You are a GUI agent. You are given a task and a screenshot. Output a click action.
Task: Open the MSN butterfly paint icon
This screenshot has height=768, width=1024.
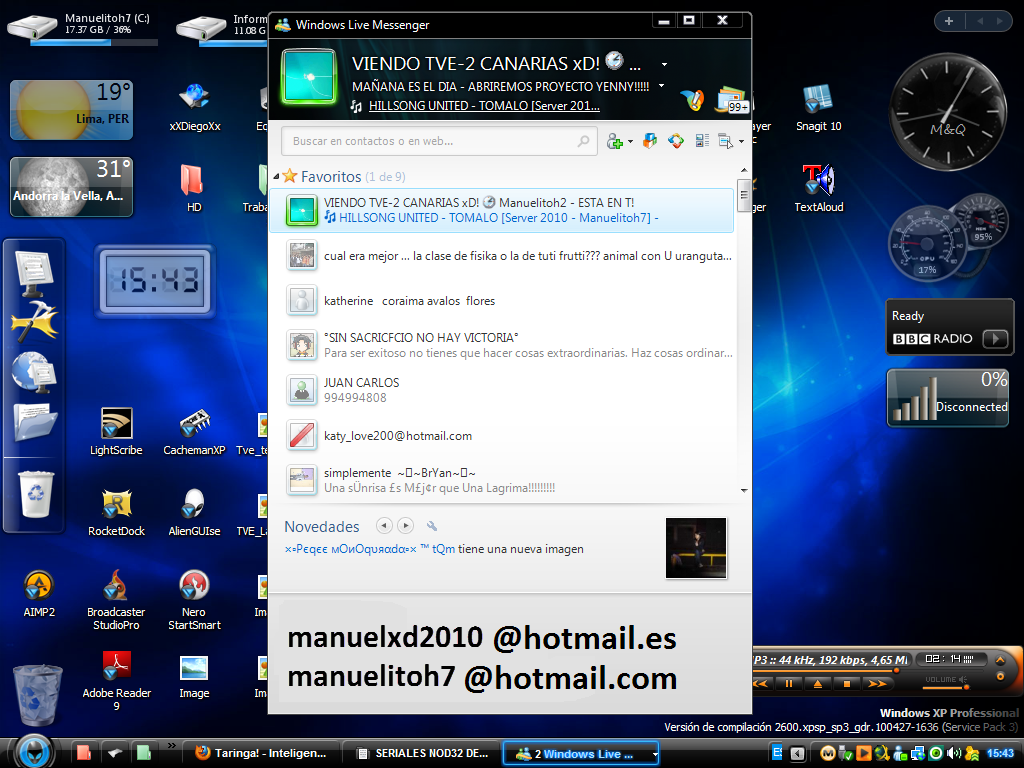692,100
